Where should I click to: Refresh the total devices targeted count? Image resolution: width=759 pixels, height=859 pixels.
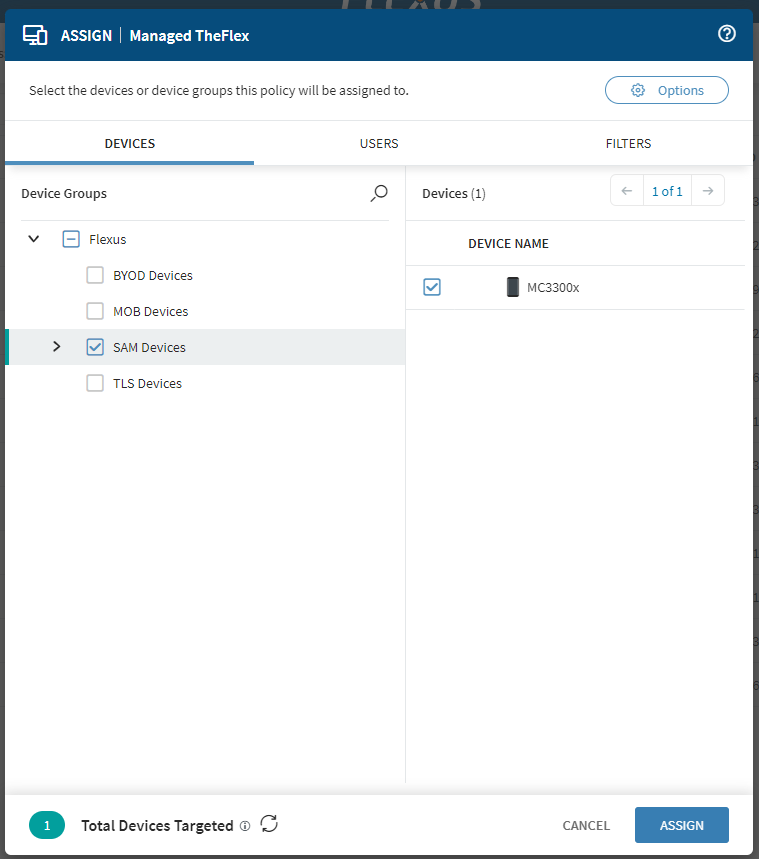pos(269,824)
